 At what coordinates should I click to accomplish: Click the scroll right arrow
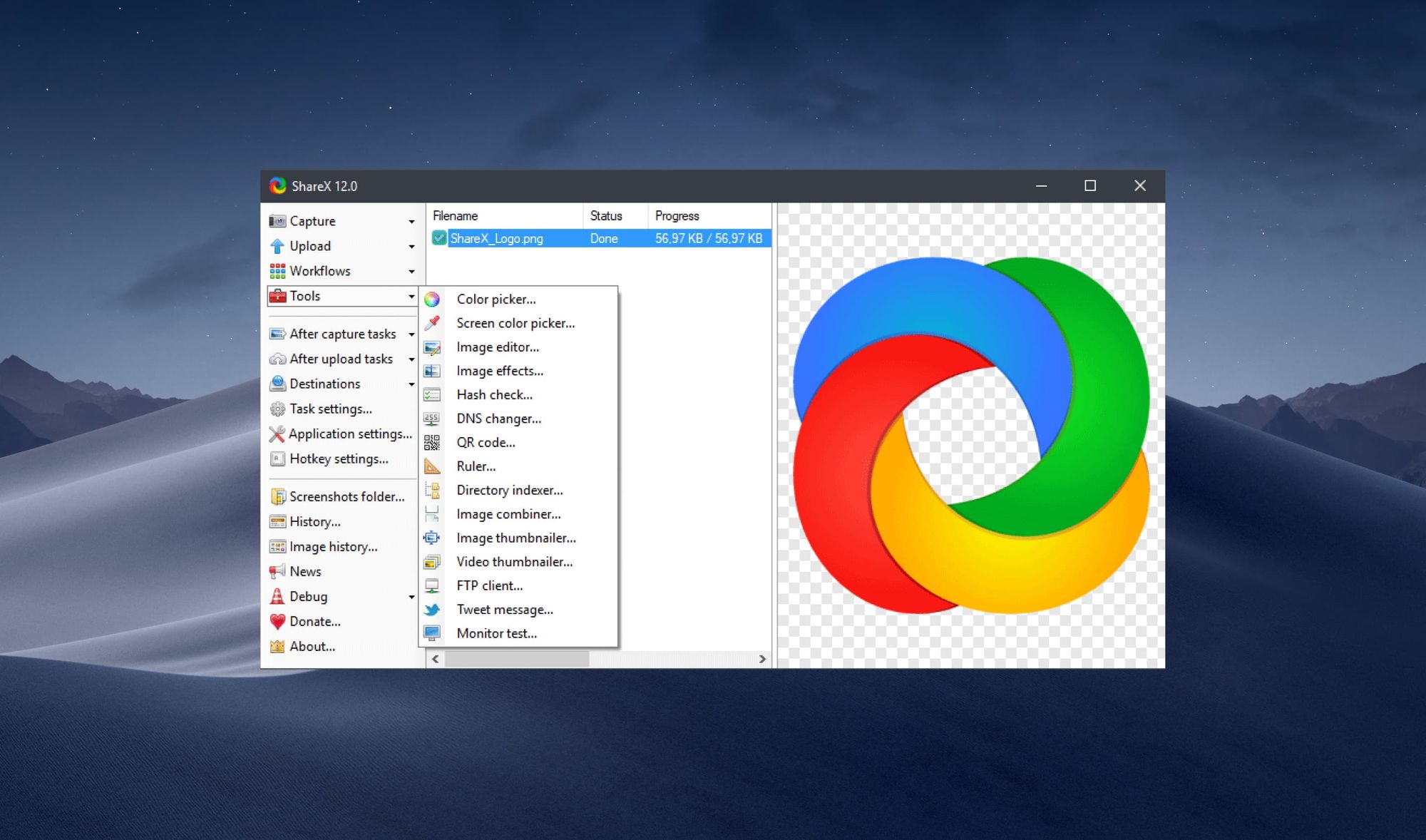click(x=762, y=659)
